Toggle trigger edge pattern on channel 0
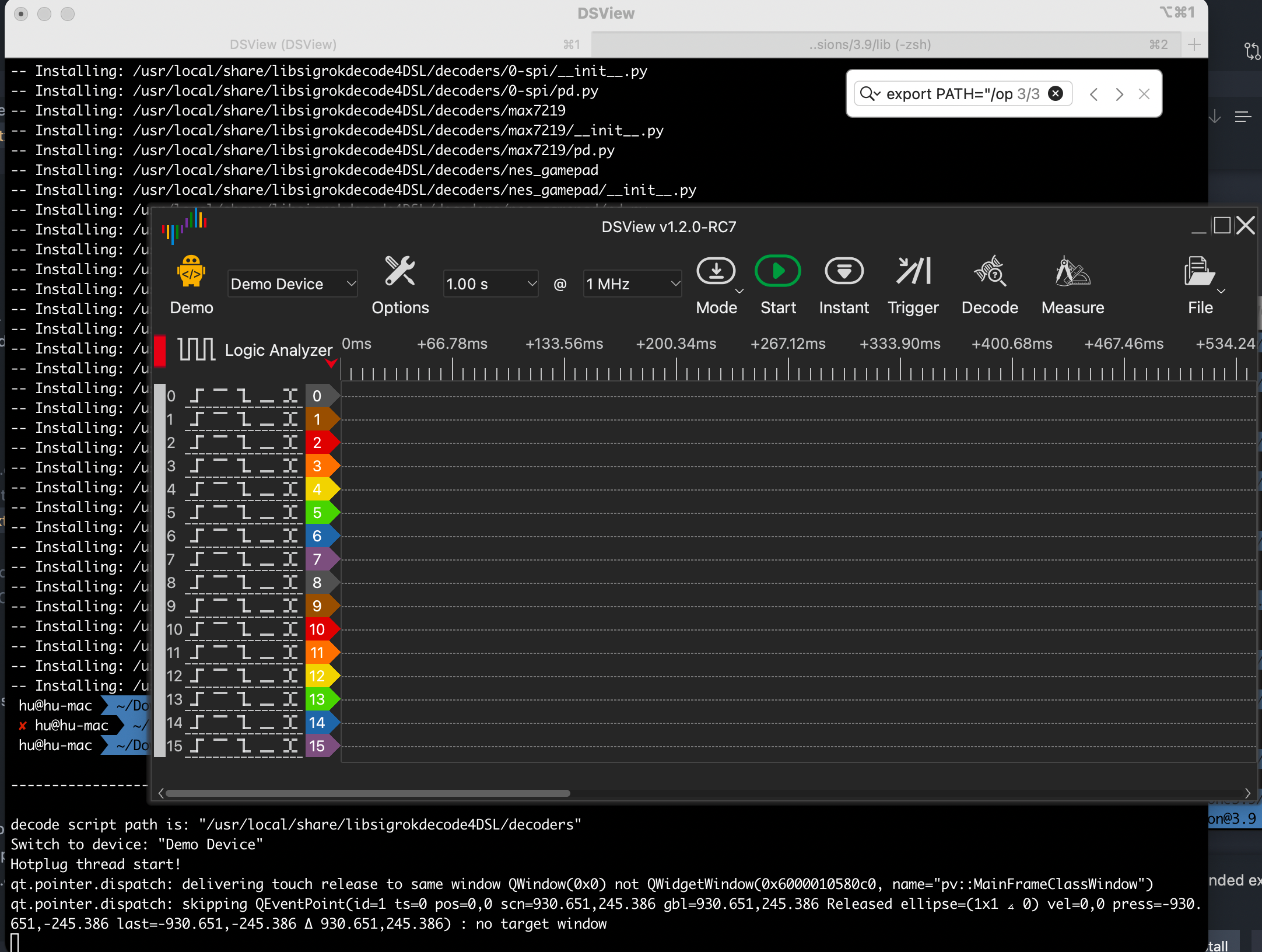This screenshot has width=1262, height=952. (x=242, y=395)
